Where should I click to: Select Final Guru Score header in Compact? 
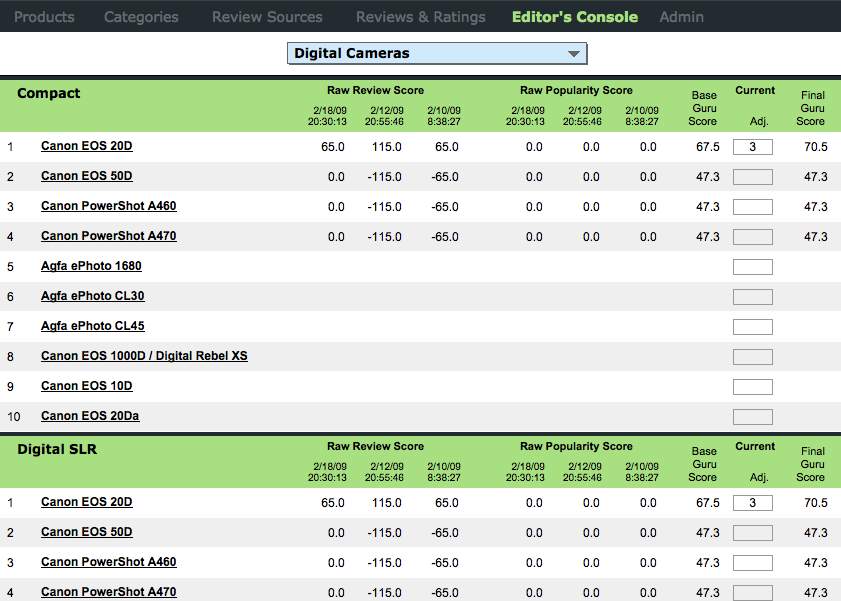coord(811,108)
